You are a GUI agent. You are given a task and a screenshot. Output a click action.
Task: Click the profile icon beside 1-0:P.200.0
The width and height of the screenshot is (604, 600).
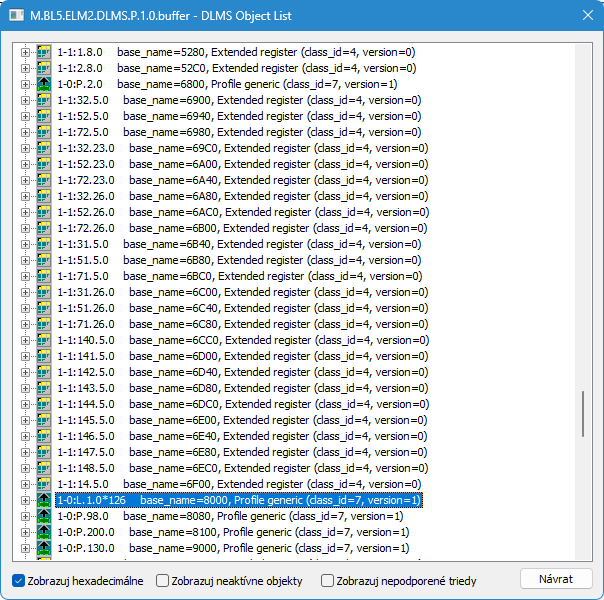pos(44,532)
